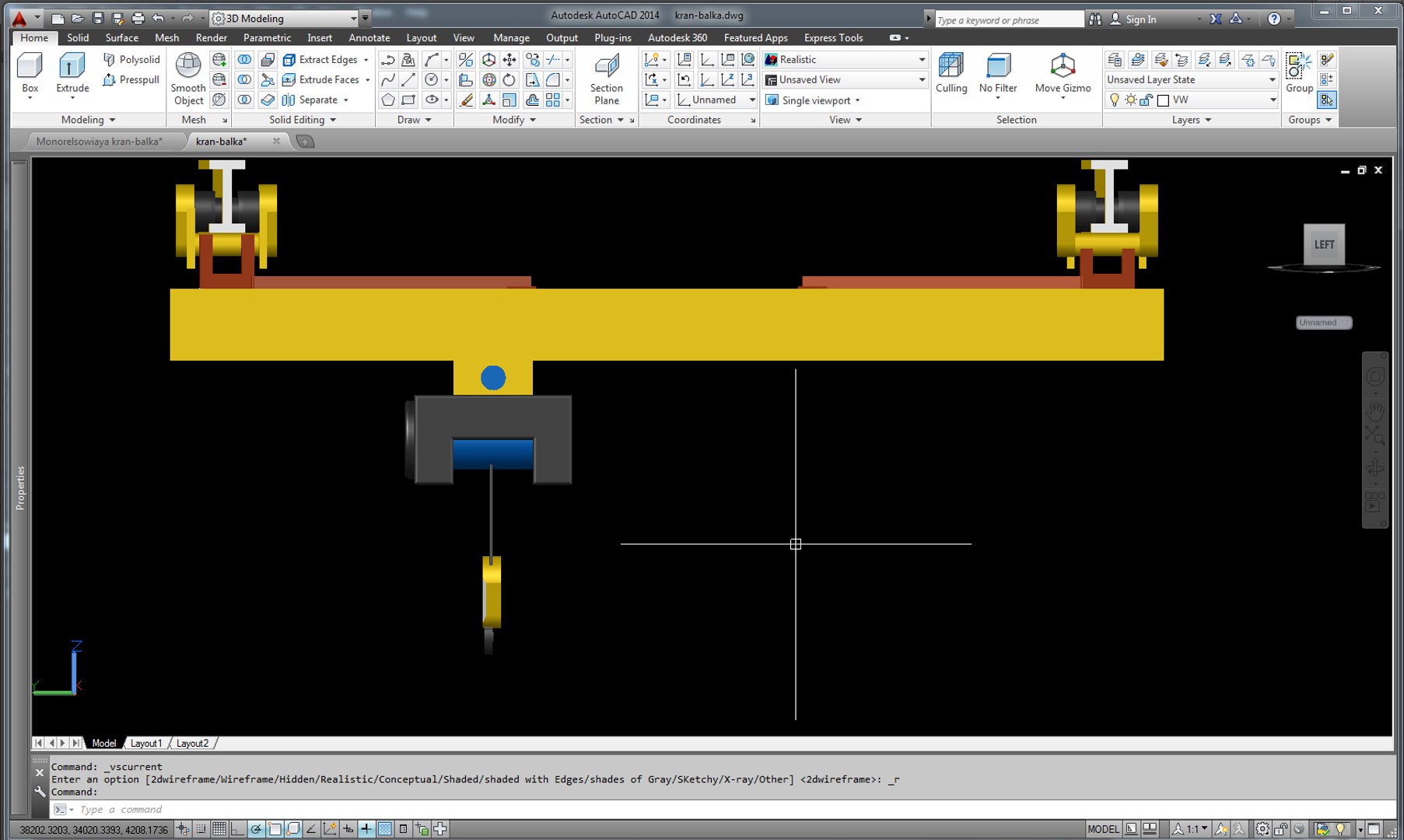This screenshot has height=840, width=1404.
Task: Open the Single viewport dropdown
Action: (x=814, y=100)
